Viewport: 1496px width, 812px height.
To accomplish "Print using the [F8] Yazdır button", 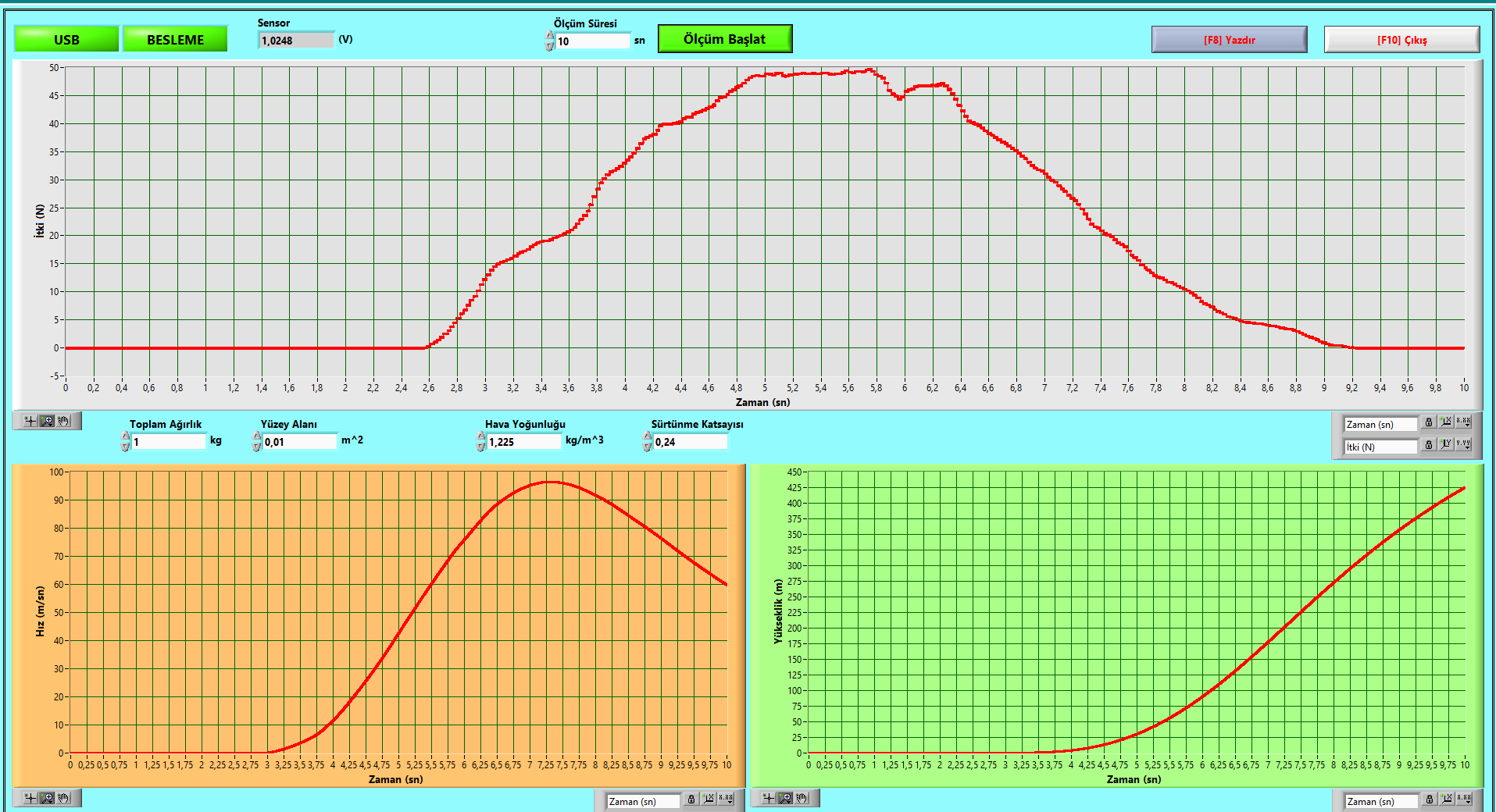I will tap(1229, 40).
